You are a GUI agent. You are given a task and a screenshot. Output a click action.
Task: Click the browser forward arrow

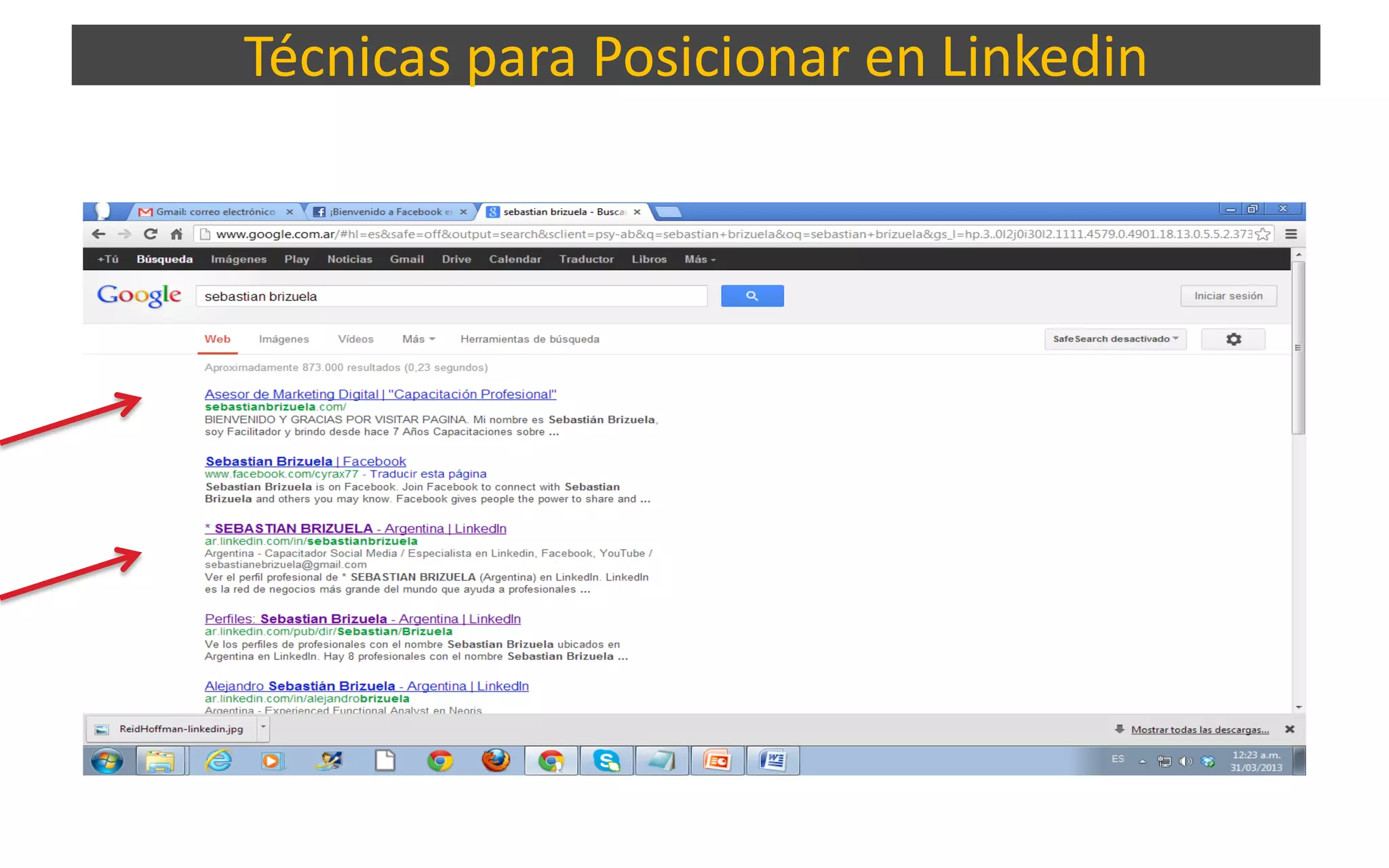coord(124,234)
